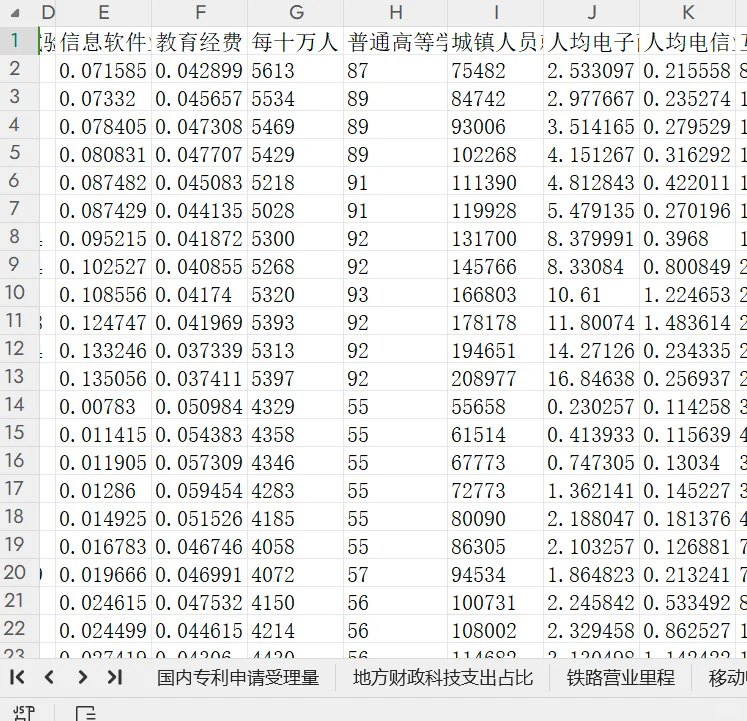
Task: Select cell with value 0.422011
Action: (687, 182)
